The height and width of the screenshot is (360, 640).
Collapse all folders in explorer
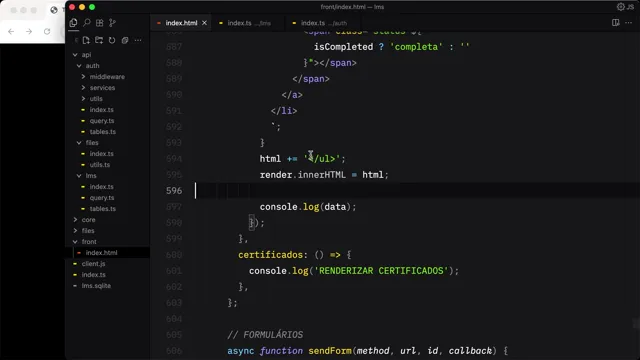click(125, 40)
